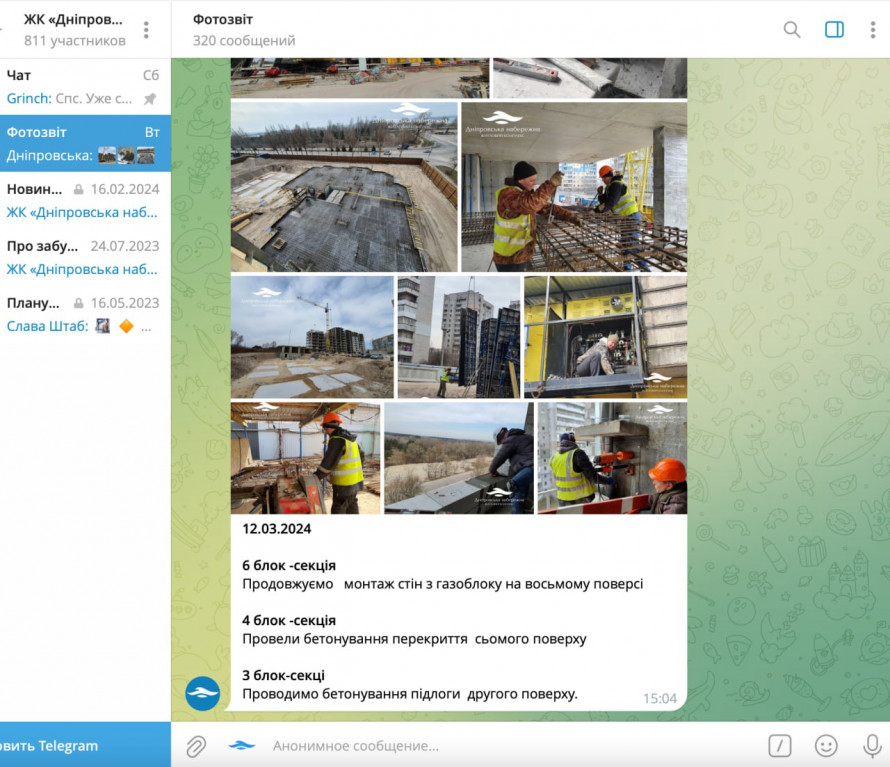This screenshot has height=767, width=890.
Task: Click text 'Провели бетонування перекриття сьомого поверху'
Action: (414, 639)
